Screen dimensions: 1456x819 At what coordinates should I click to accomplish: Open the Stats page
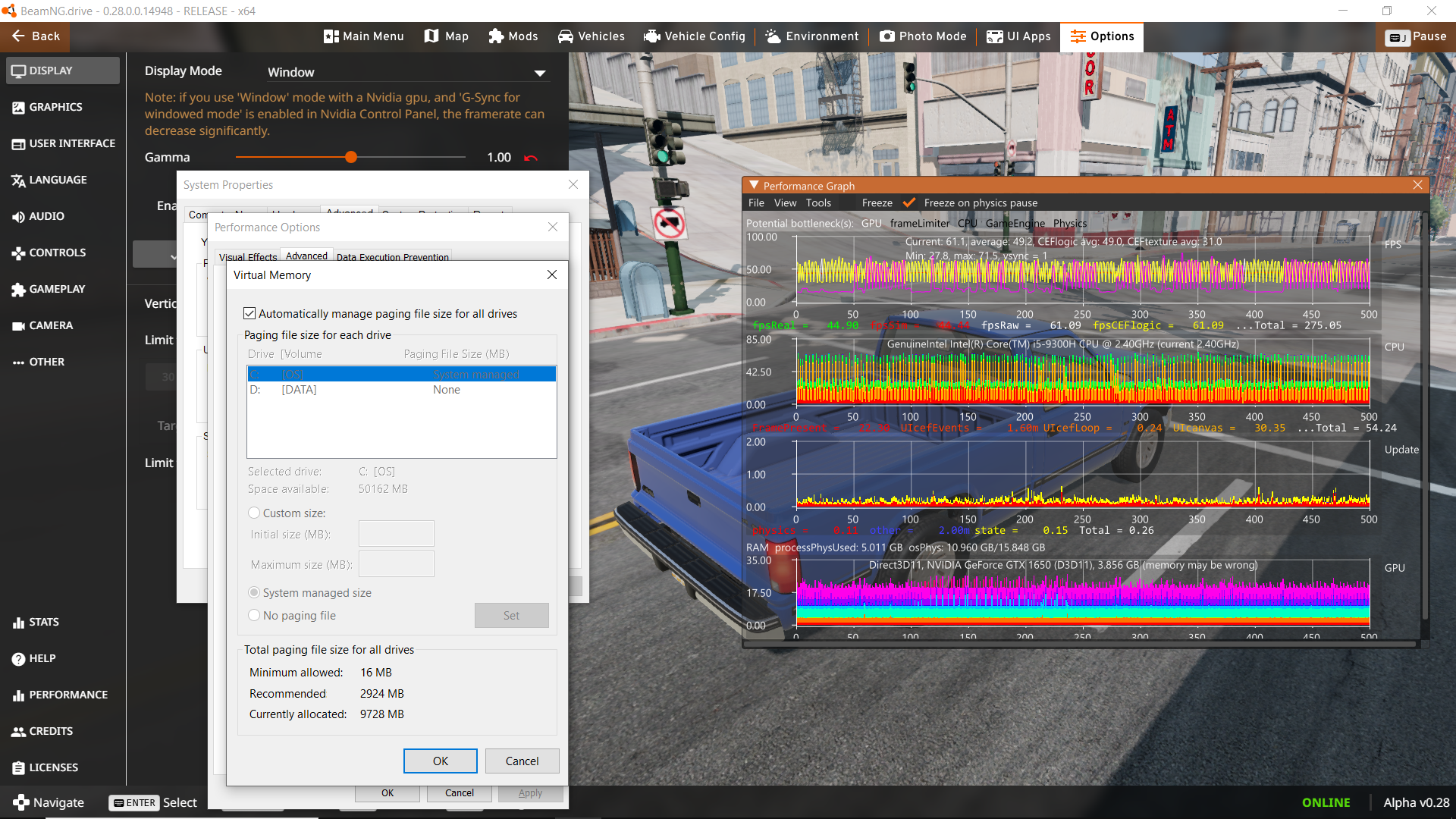(63, 622)
